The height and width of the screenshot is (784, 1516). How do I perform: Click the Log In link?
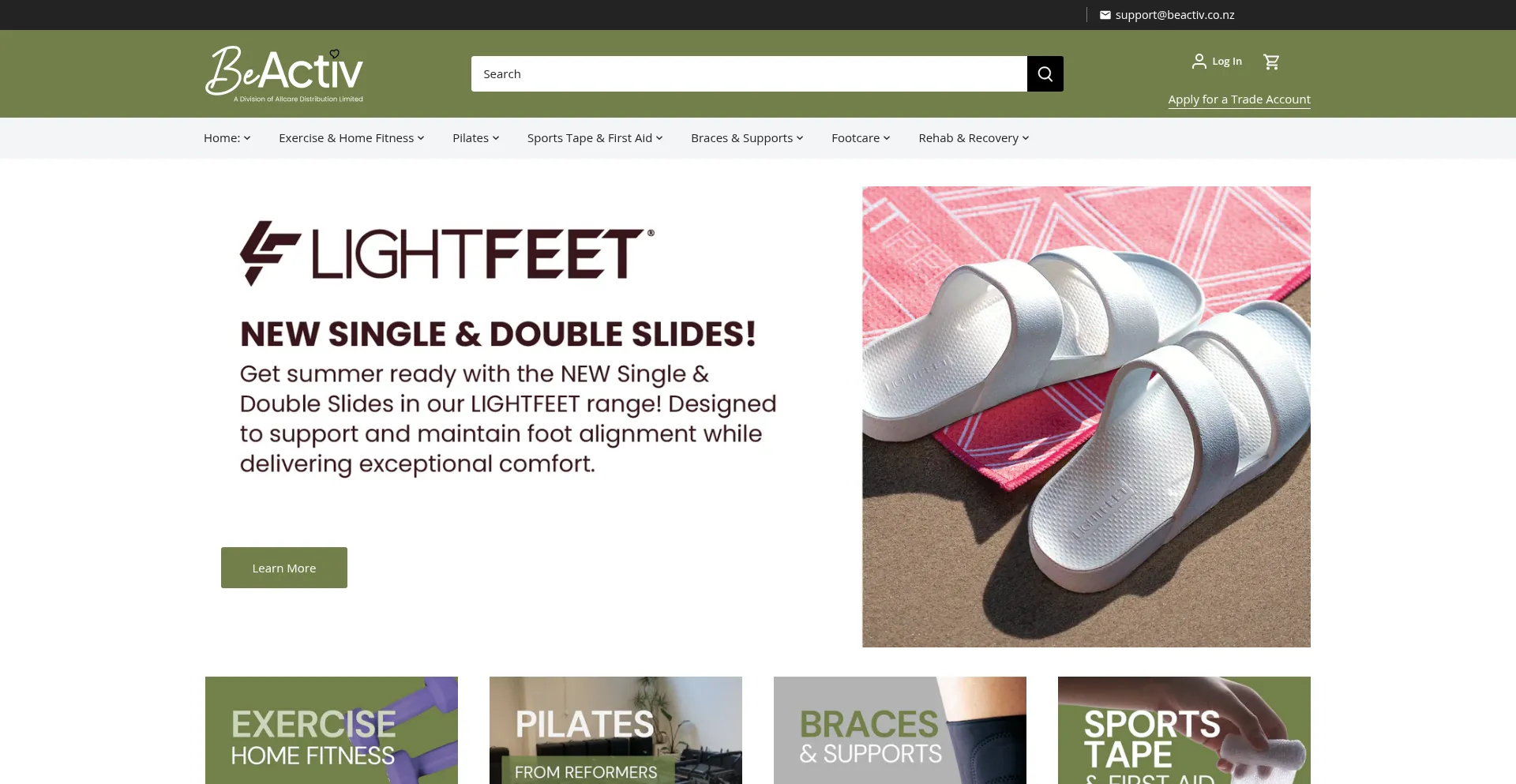[x=1227, y=62]
